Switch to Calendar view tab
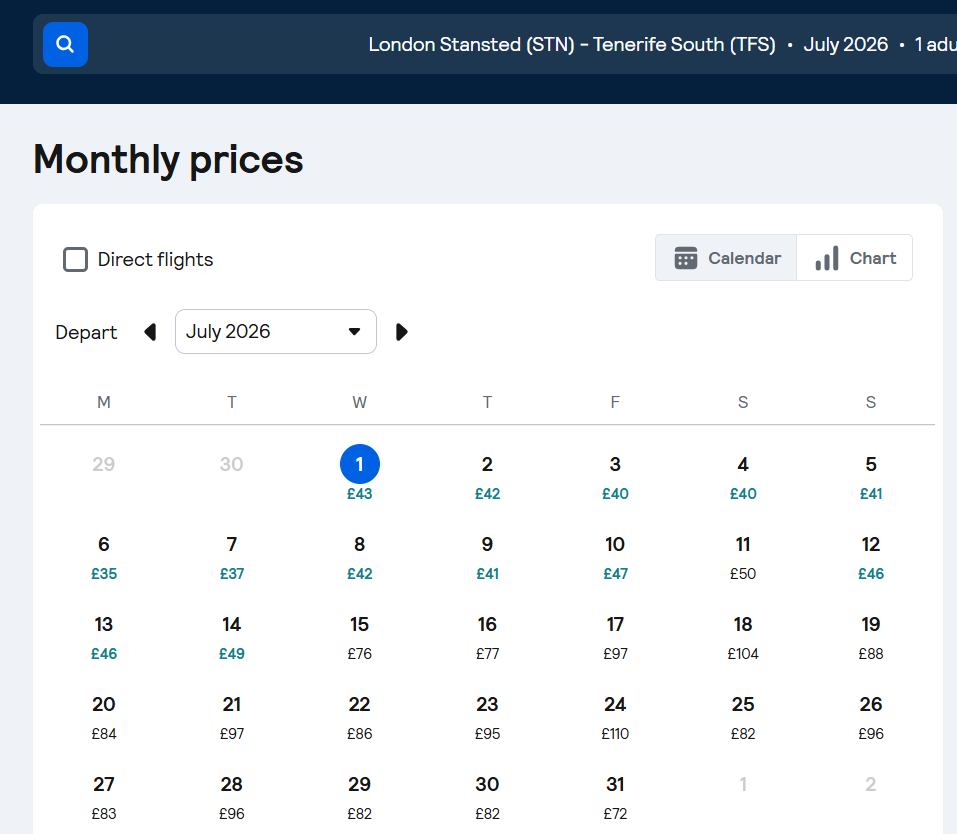Viewport: 957px width, 834px height. 727,258
